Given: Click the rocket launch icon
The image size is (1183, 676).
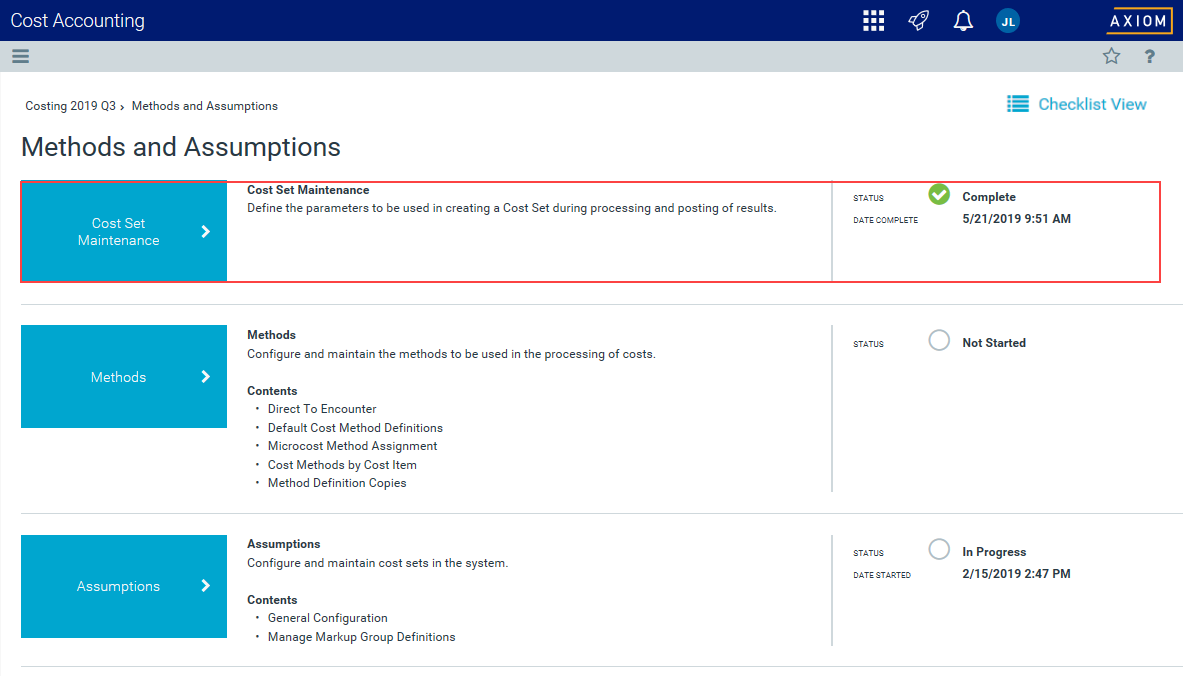Looking at the screenshot, I should 918,20.
